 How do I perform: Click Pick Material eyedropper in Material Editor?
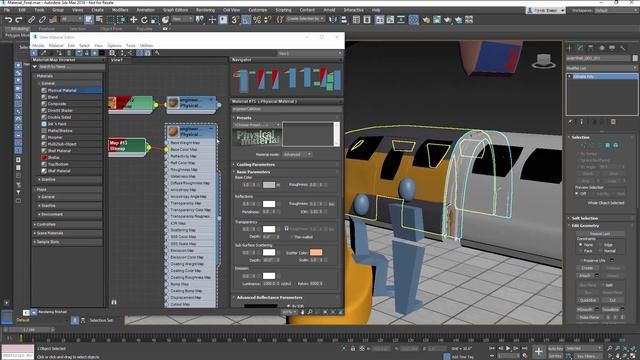tap(43, 53)
